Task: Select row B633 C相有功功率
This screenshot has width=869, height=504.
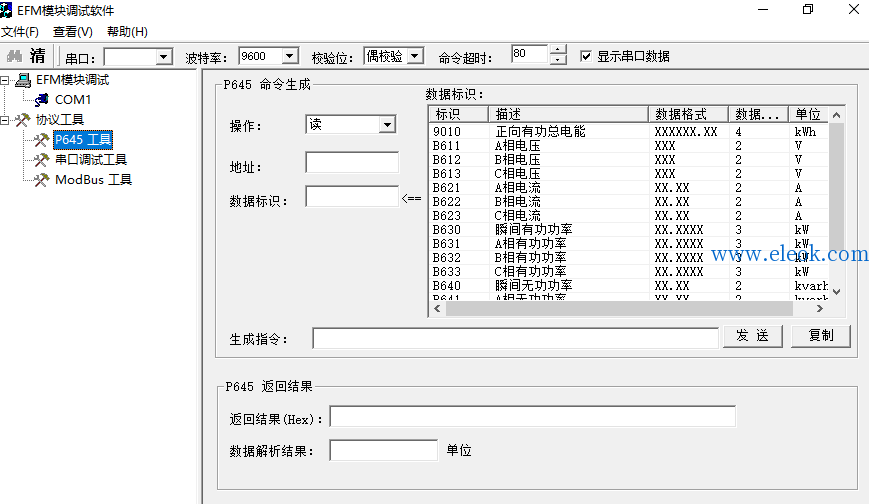Action: click(629, 272)
